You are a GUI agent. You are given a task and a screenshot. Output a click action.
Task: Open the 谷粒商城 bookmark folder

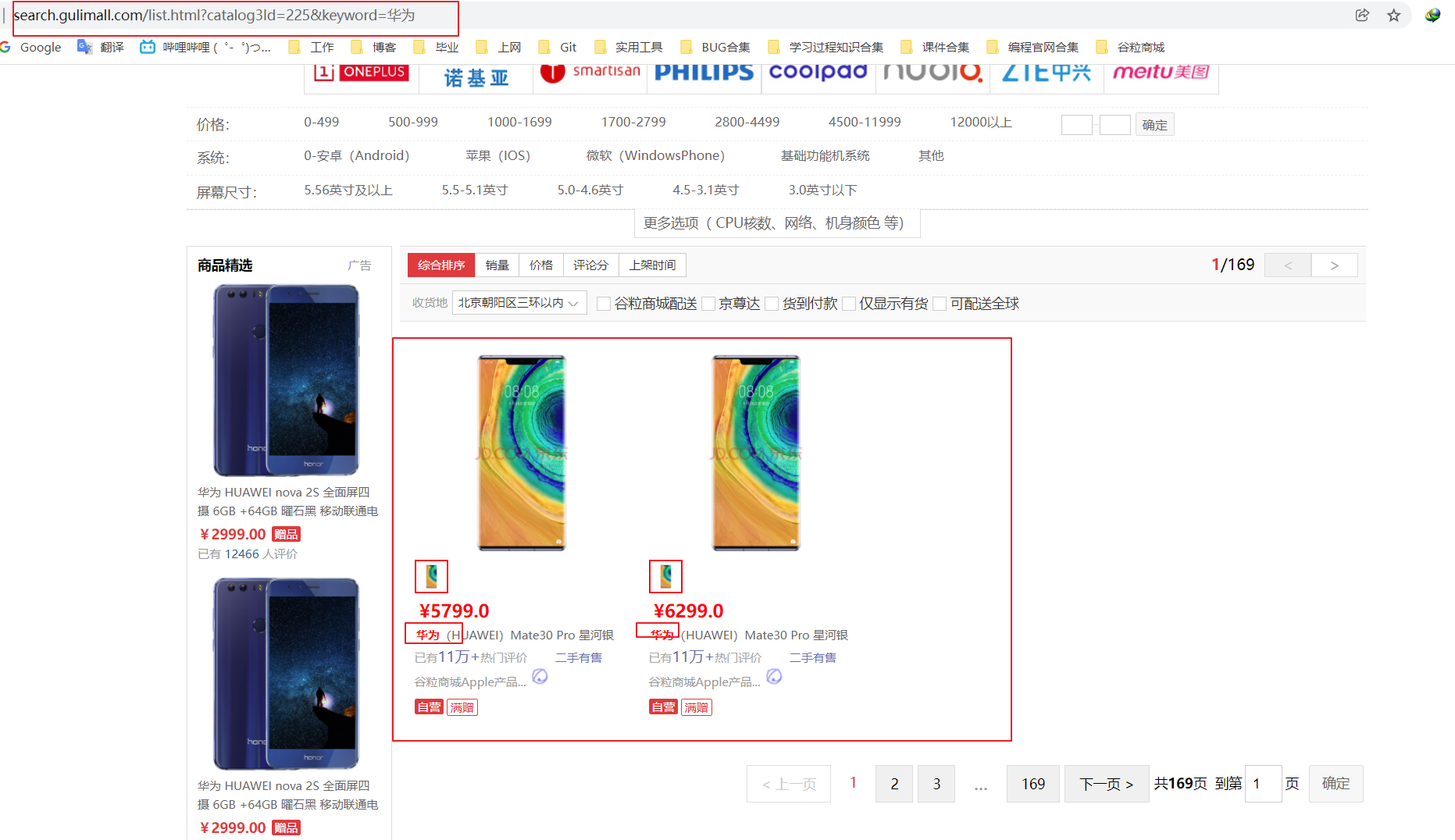coord(1130,47)
